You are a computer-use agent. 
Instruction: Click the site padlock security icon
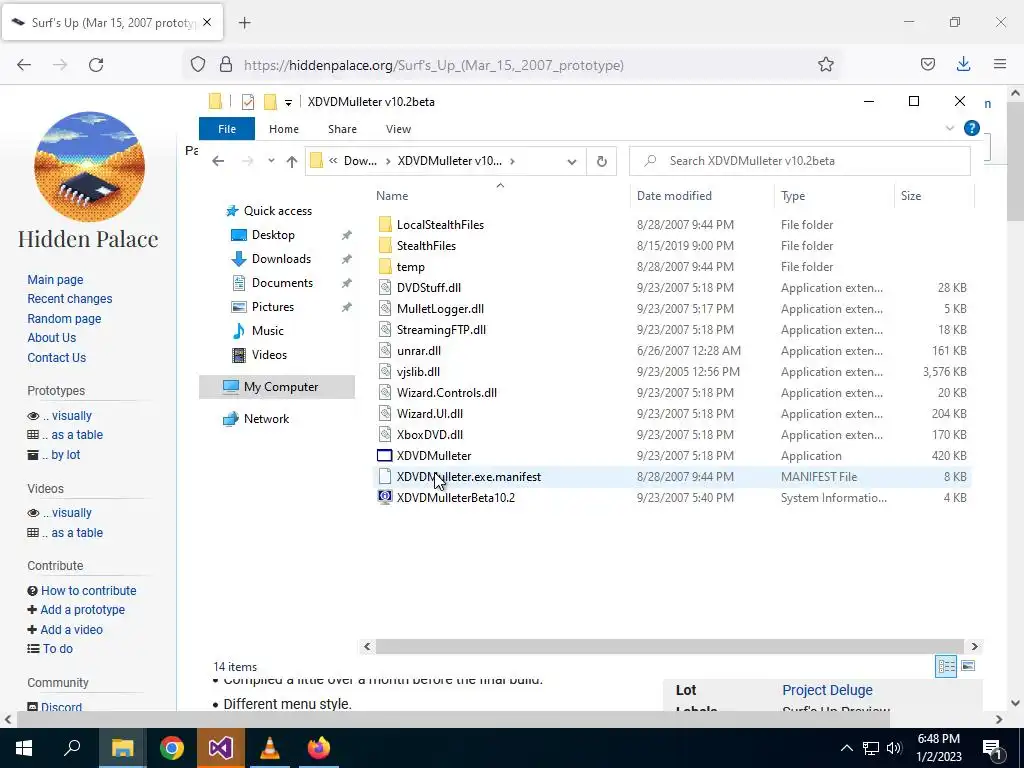coord(226,65)
